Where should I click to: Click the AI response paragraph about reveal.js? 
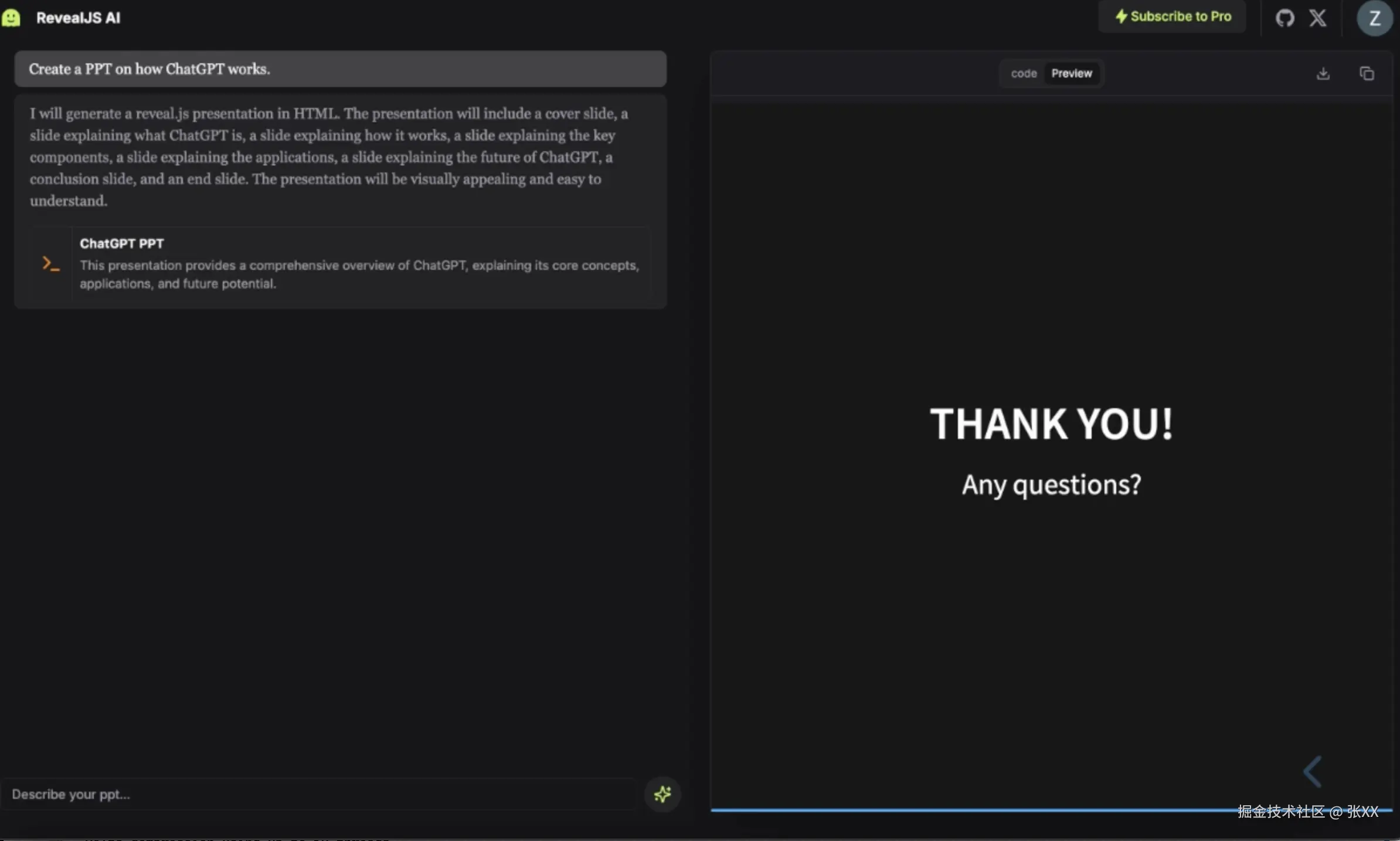tap(328, 157)
